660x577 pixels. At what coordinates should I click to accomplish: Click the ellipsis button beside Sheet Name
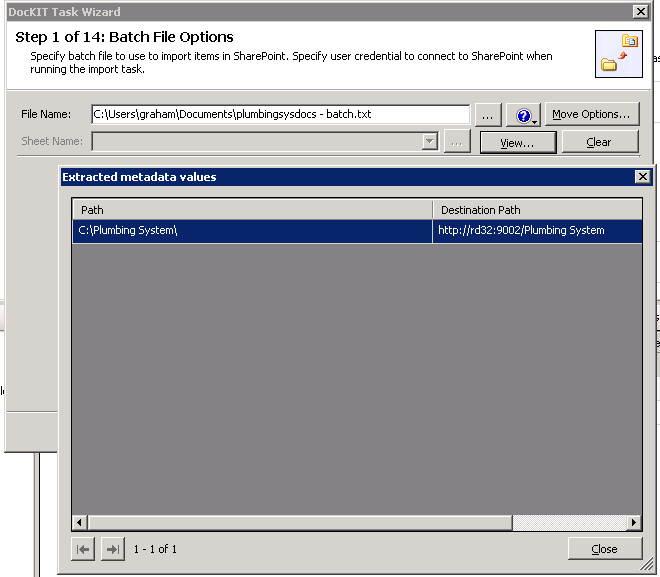point(457,142)
